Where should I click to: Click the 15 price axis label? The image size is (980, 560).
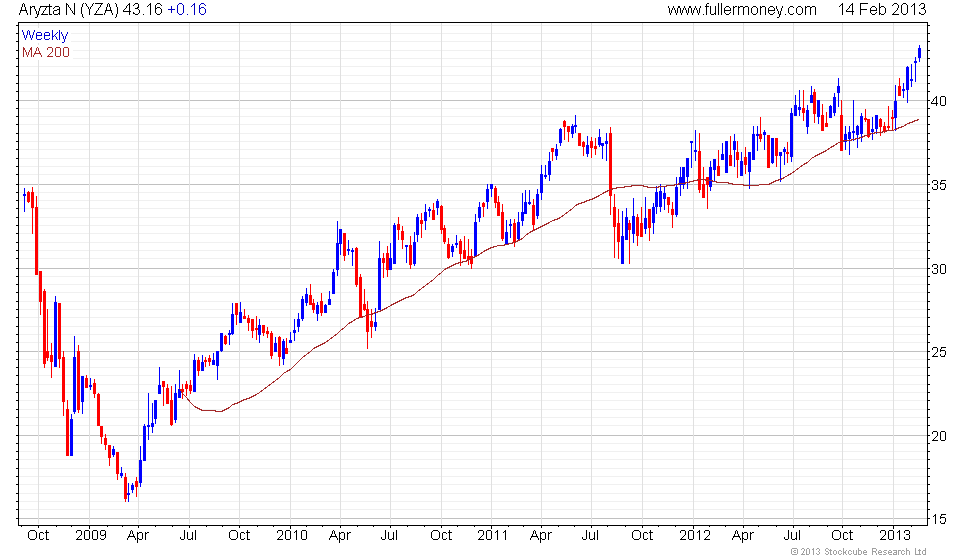click(x=939, y=519)
